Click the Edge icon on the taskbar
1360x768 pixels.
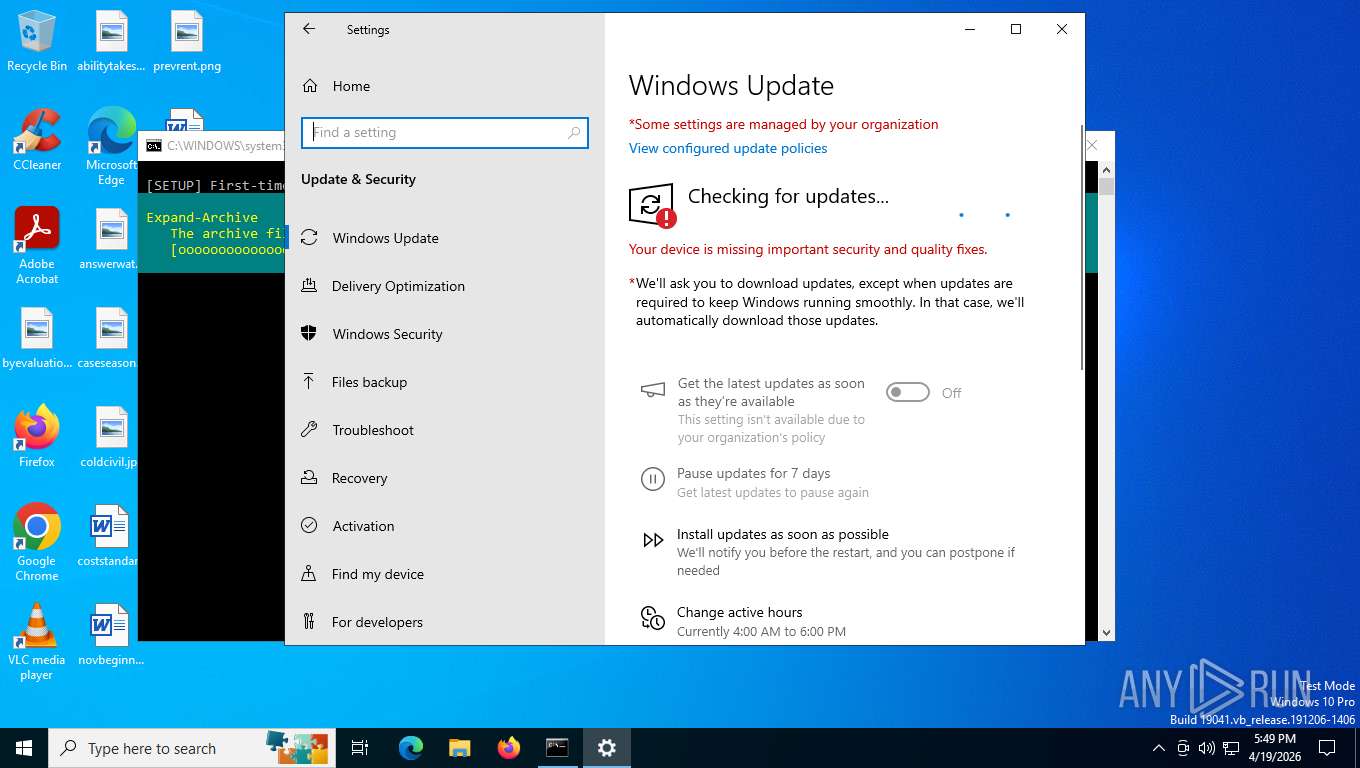[410, 747]
